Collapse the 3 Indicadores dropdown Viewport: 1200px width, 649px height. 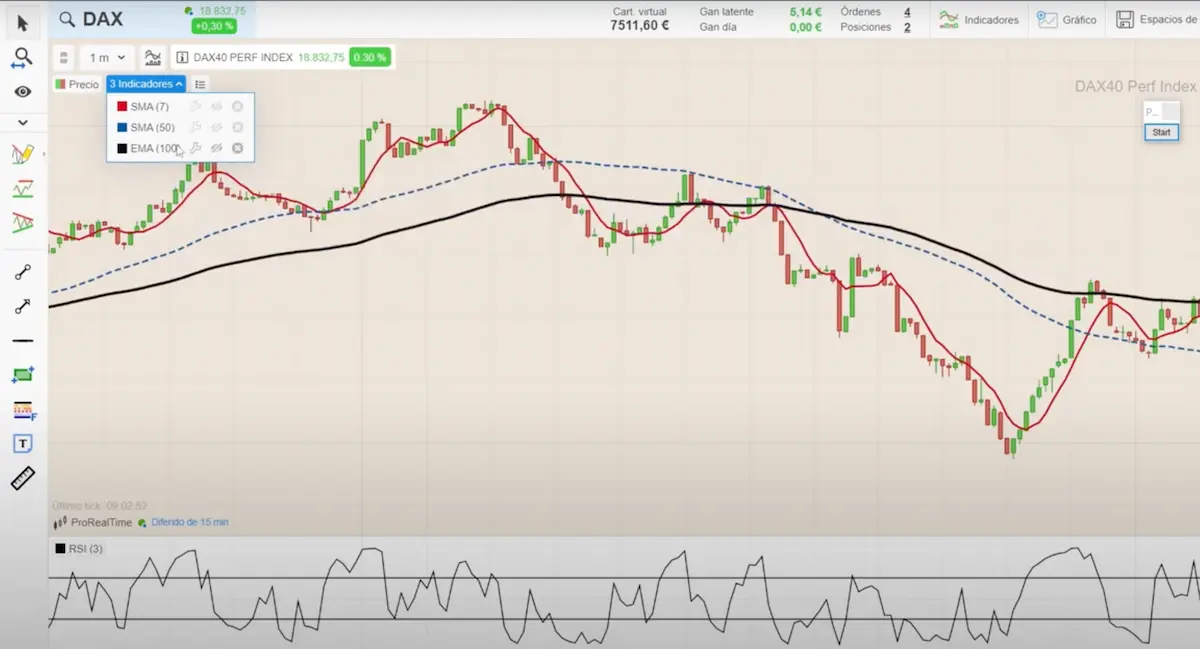[146, 85]
